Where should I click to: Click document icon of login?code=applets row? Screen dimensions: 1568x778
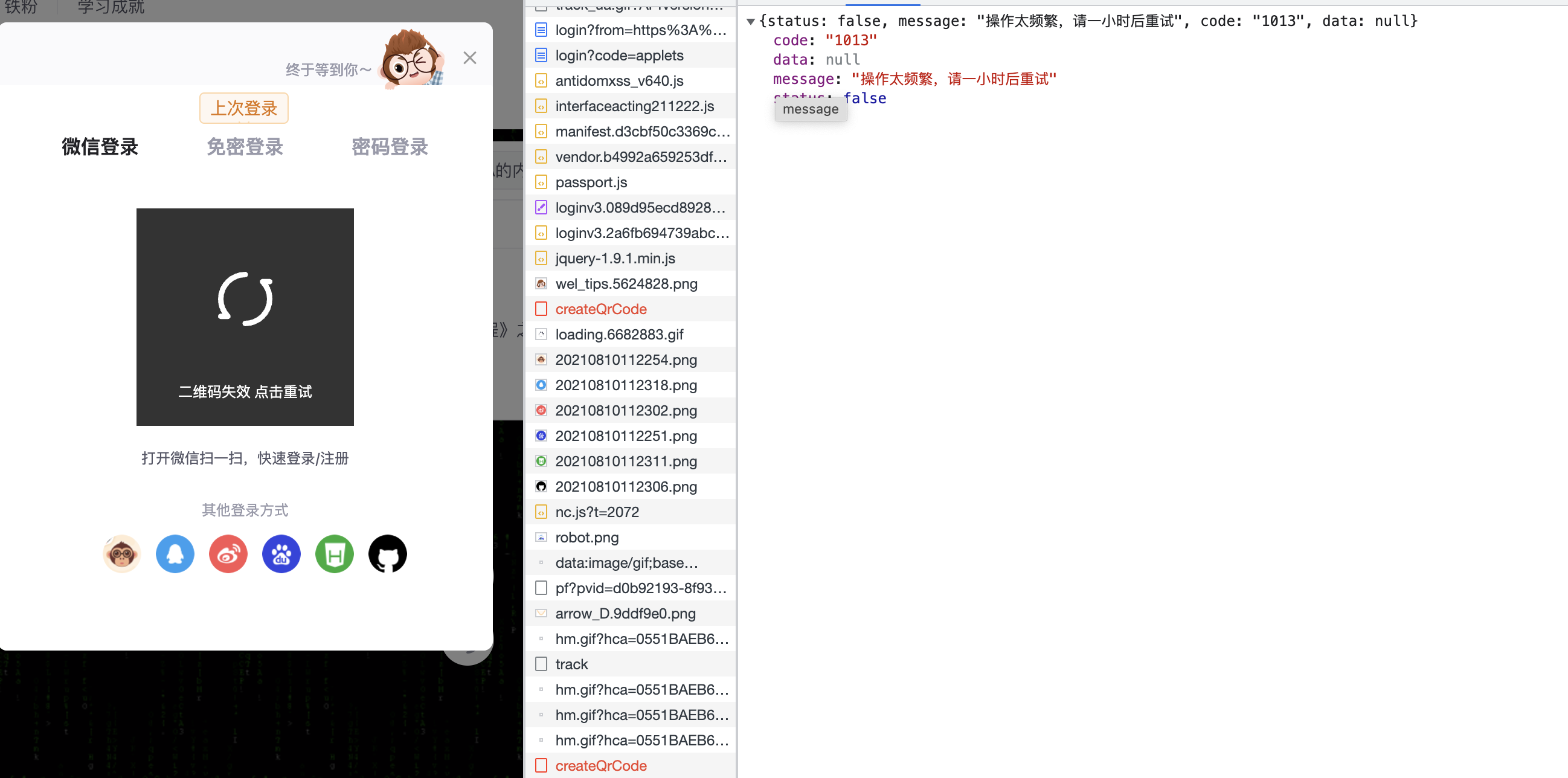541,56
